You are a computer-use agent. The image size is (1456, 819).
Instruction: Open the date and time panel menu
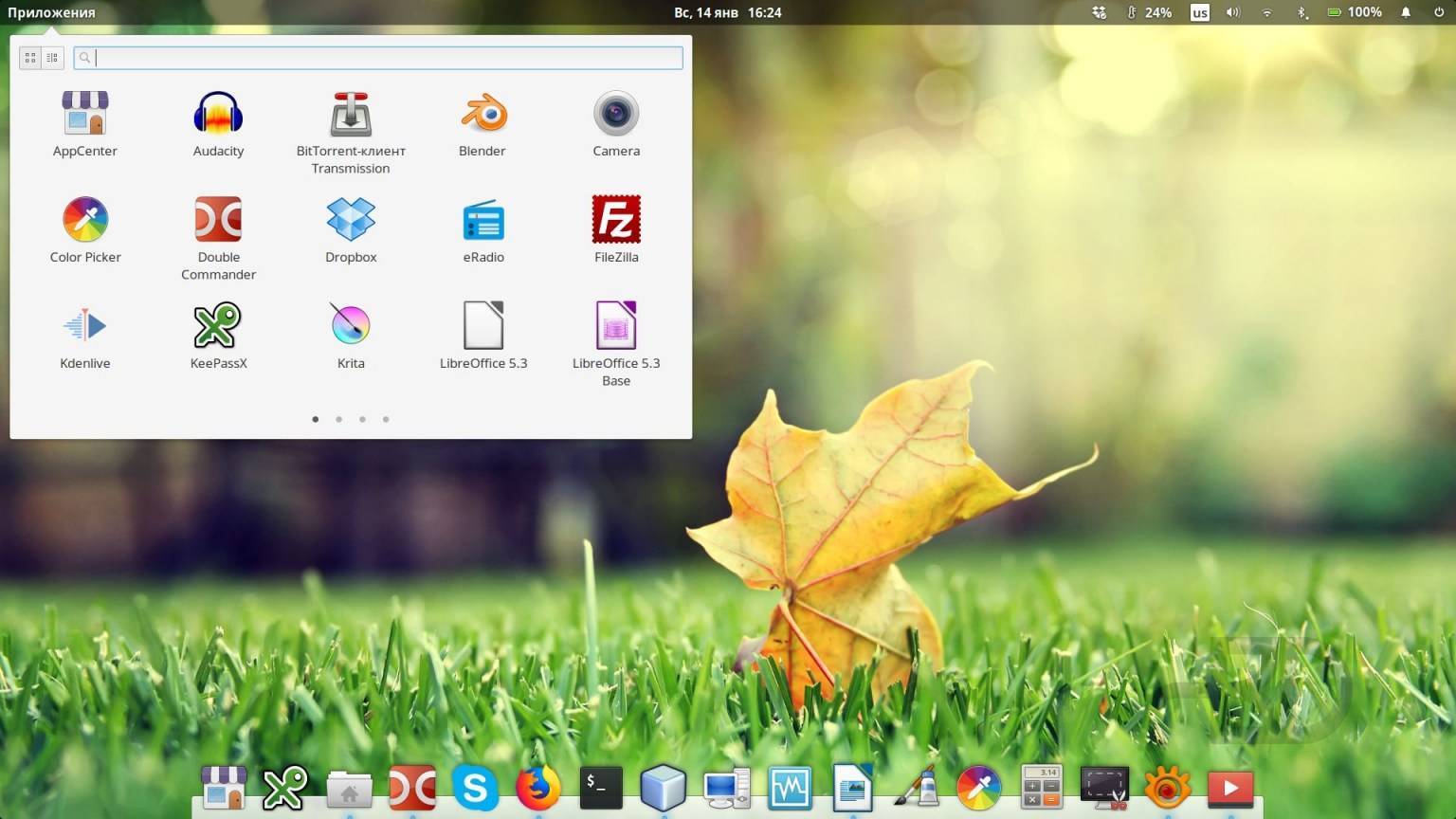pyautogui.click(x=727, y=12)
